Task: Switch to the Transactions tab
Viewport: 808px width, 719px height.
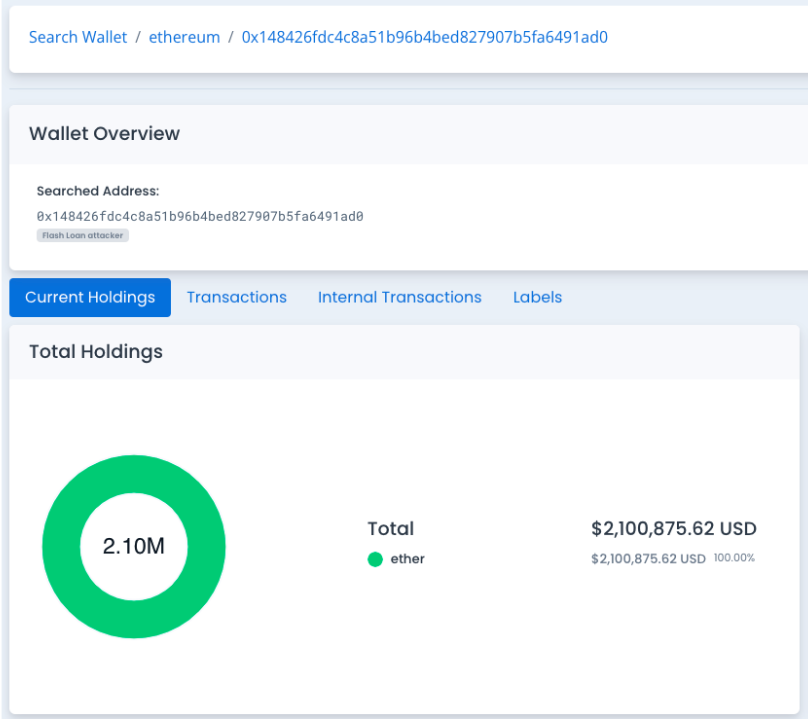Action: point(236,297)
